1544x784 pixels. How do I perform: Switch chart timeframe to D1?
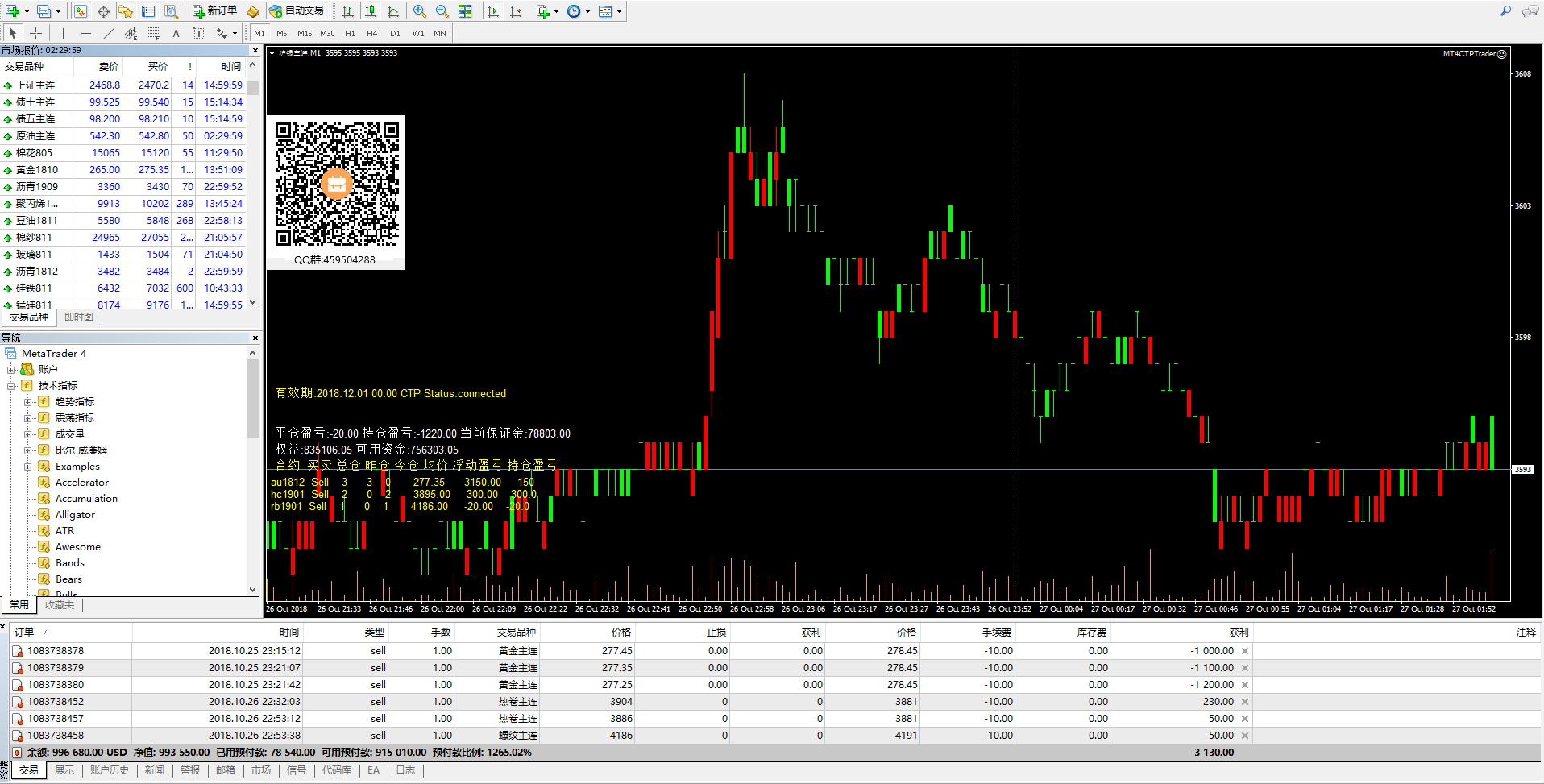[x=395, y=33]
